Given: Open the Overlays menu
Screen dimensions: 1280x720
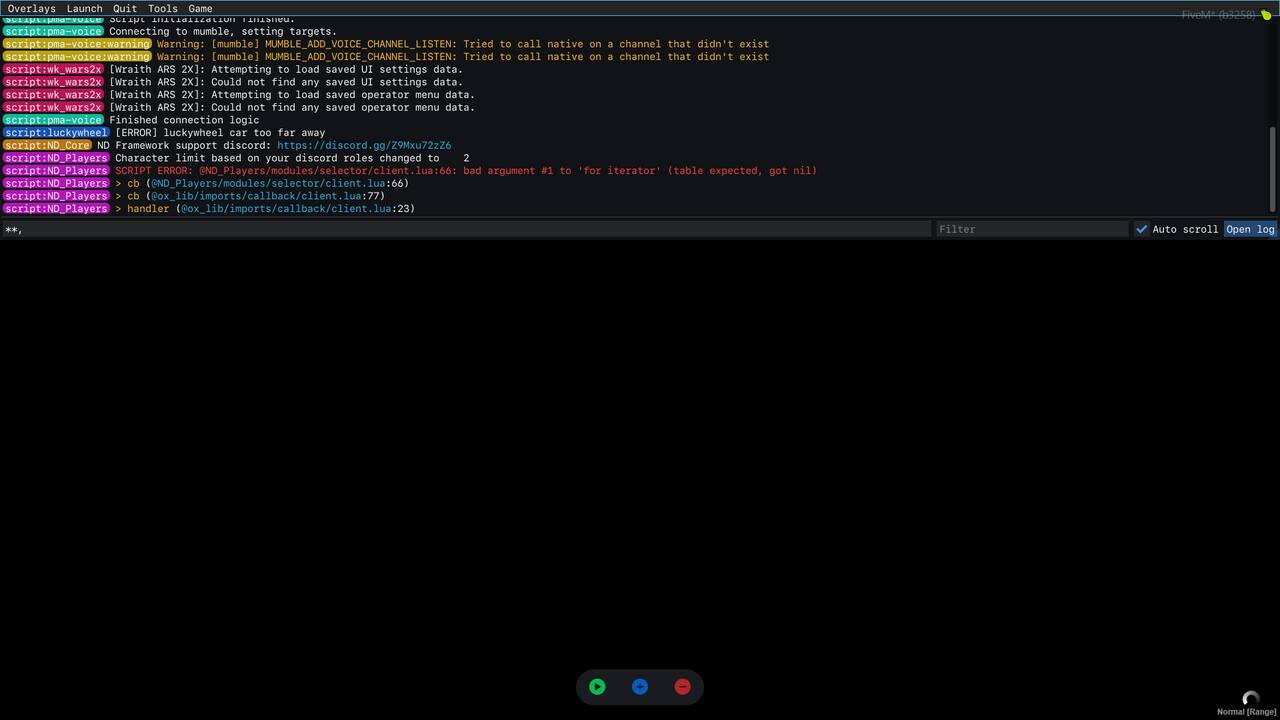Looking at the screenshot, I should (x=32, y=8).
